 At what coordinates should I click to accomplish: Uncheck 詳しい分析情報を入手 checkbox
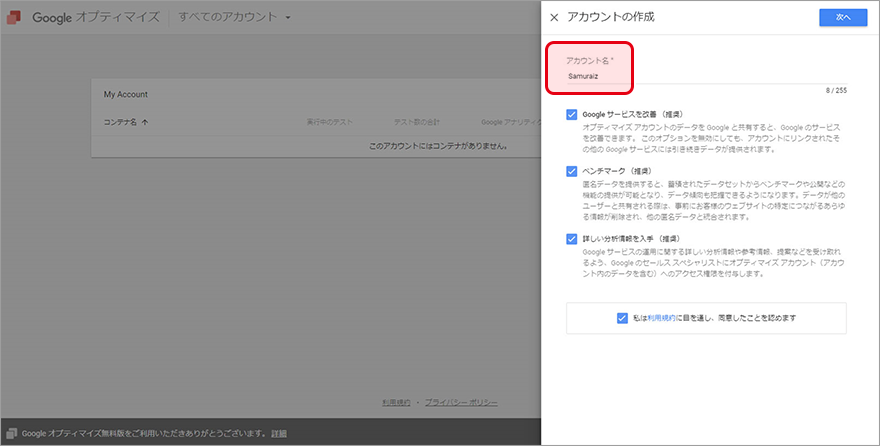(x=571, y=239)
